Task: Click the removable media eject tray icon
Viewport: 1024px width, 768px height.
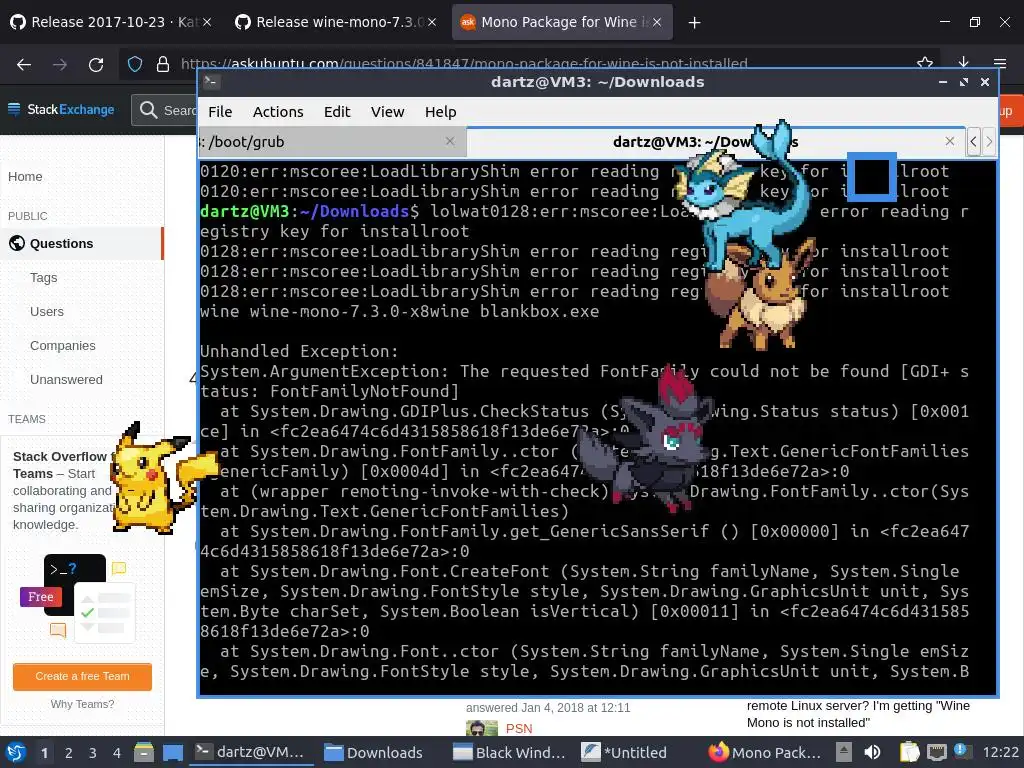Action: coord(844,752)
